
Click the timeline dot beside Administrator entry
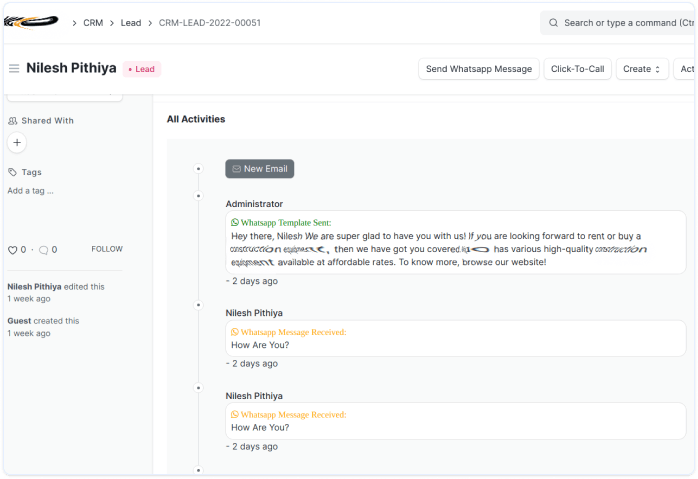click(x=199, y=196)
